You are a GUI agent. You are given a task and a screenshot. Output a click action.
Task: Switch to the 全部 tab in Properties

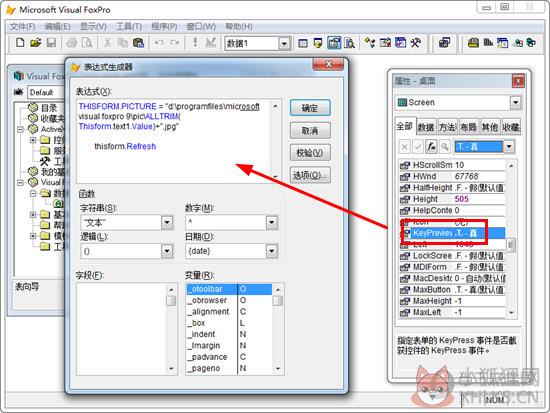tap(404, 126)
